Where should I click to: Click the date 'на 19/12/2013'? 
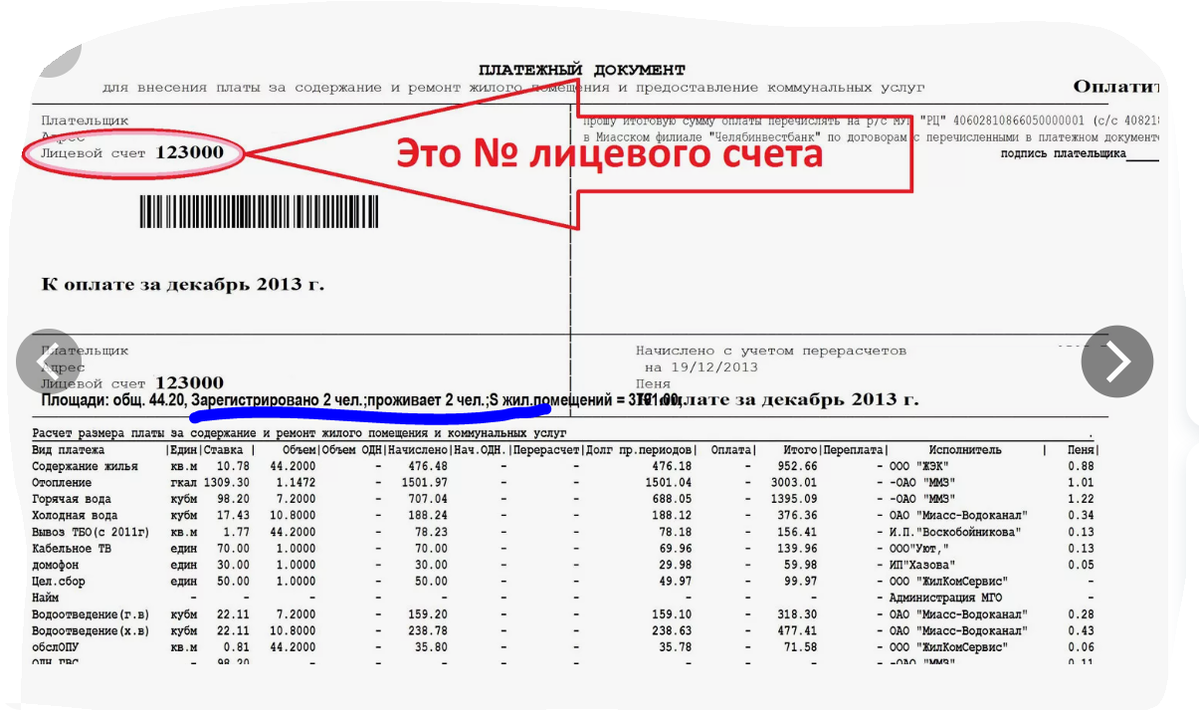click(703, 367)
